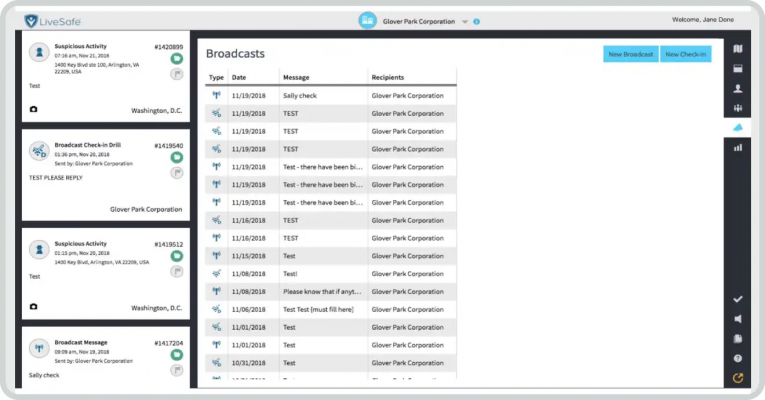Open help via the question mark icon
The height and width of the screenshot is (400, 765).
pyautogui.click(x=738, y=358)
